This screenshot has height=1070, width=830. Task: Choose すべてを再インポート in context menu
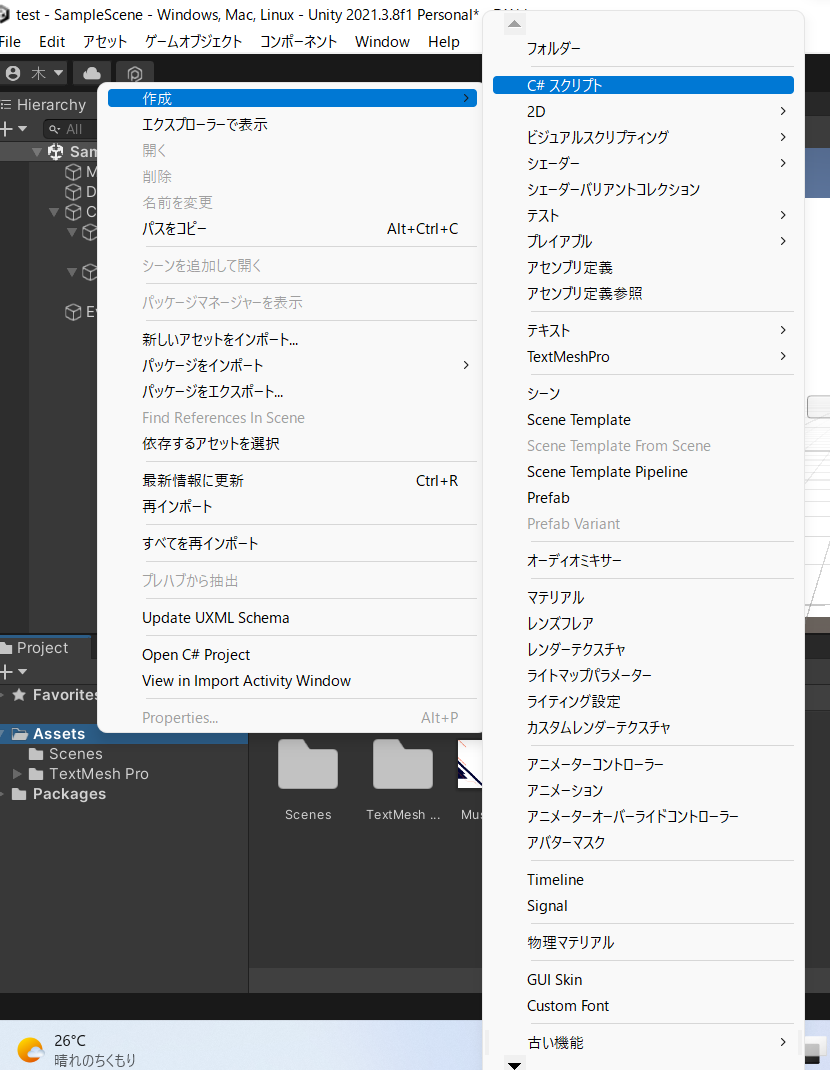point(292,543)
